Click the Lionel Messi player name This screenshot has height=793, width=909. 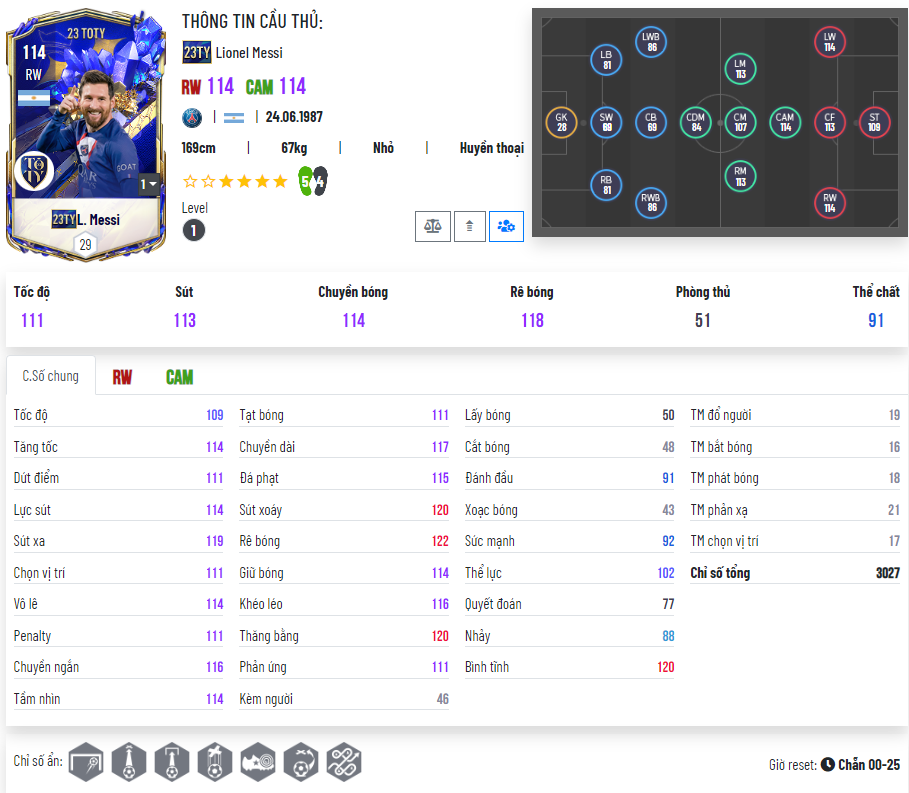(249, 53)
